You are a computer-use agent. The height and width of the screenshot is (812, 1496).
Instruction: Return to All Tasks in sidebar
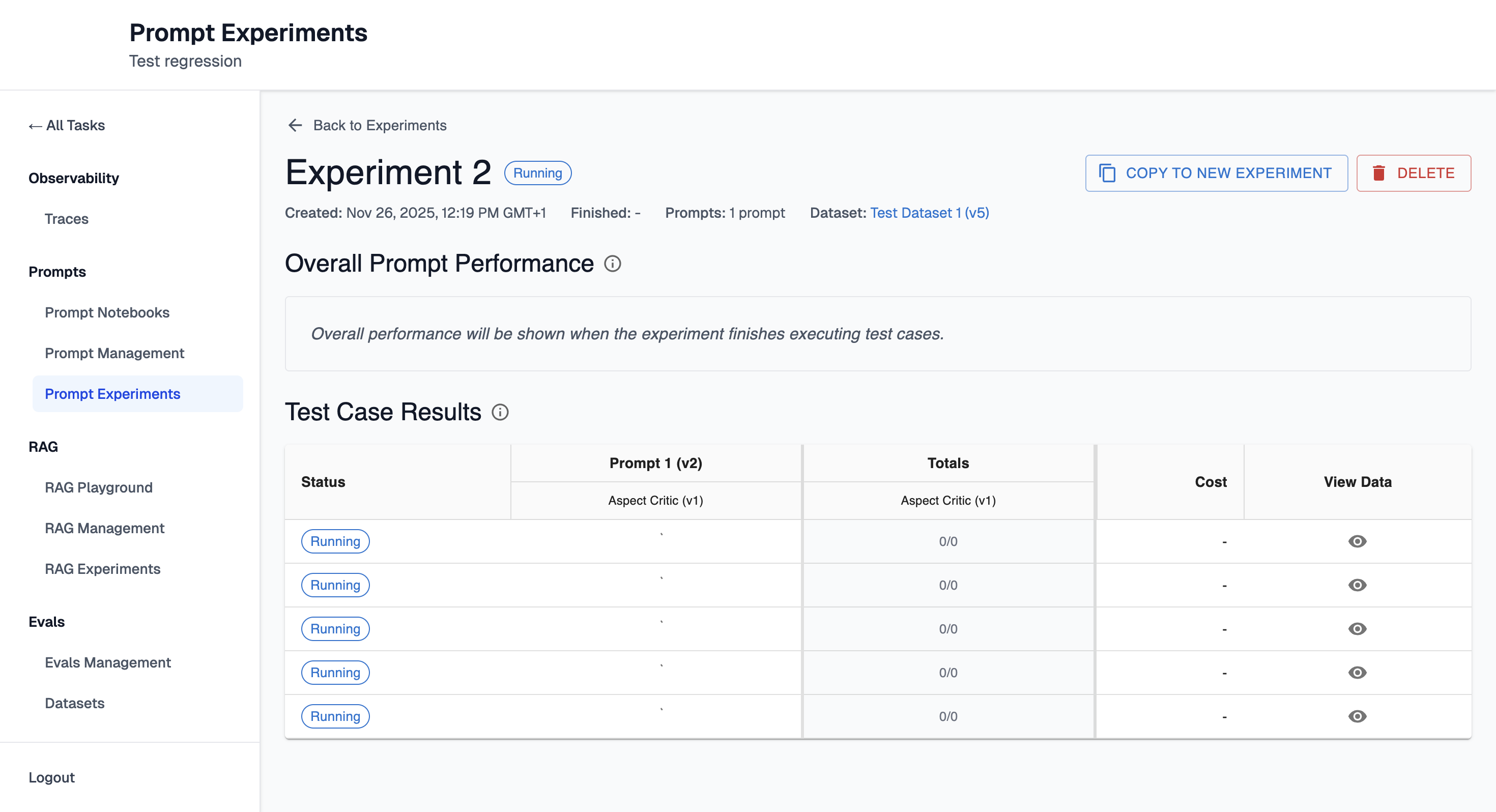67,126
